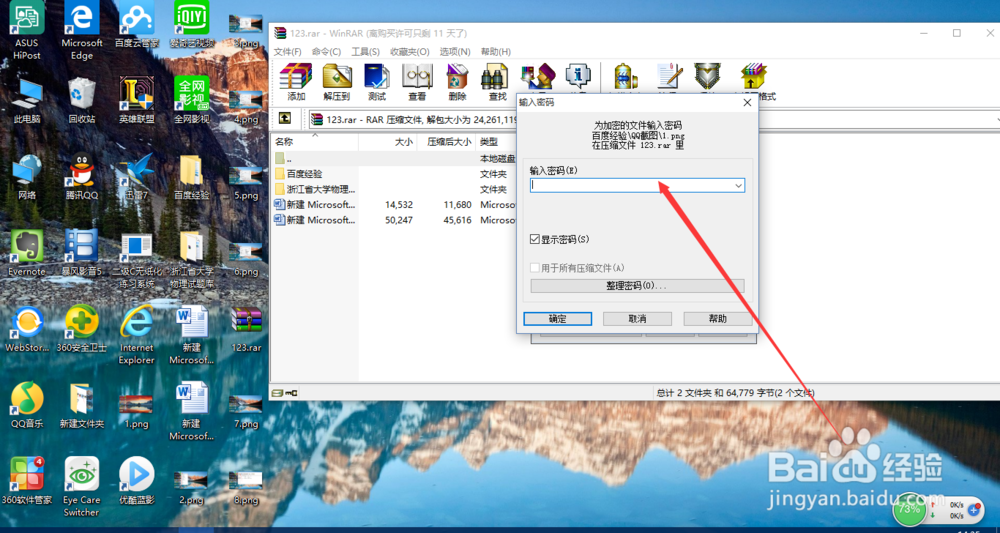Select the 浙江省大学物理... folder row
This screenshot has height=533, width=1000.
[x=316, y=189]
